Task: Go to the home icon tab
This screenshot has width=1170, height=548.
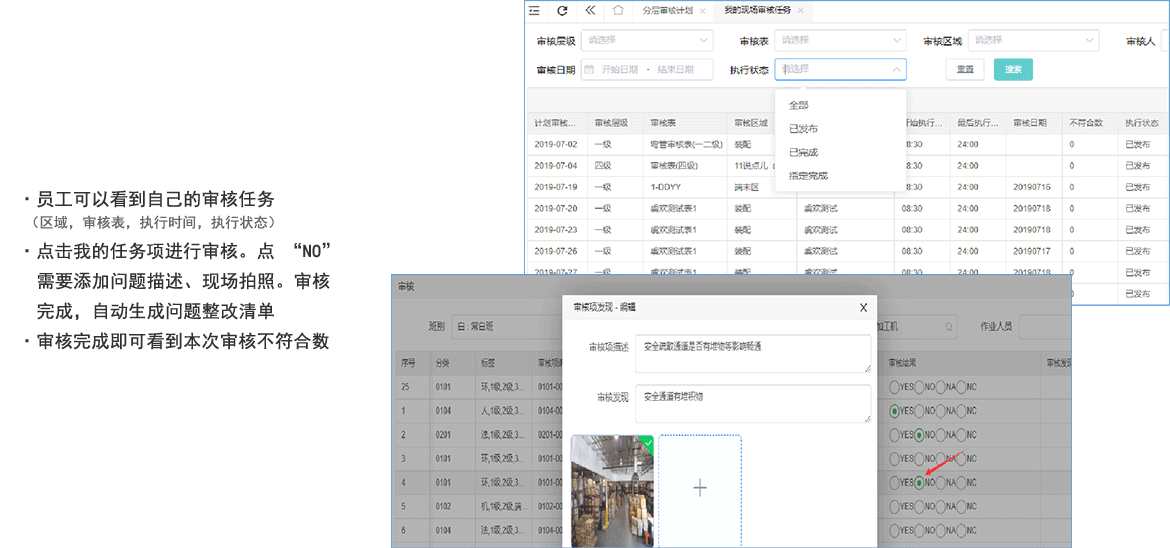Action: click(x=618, y=10)
